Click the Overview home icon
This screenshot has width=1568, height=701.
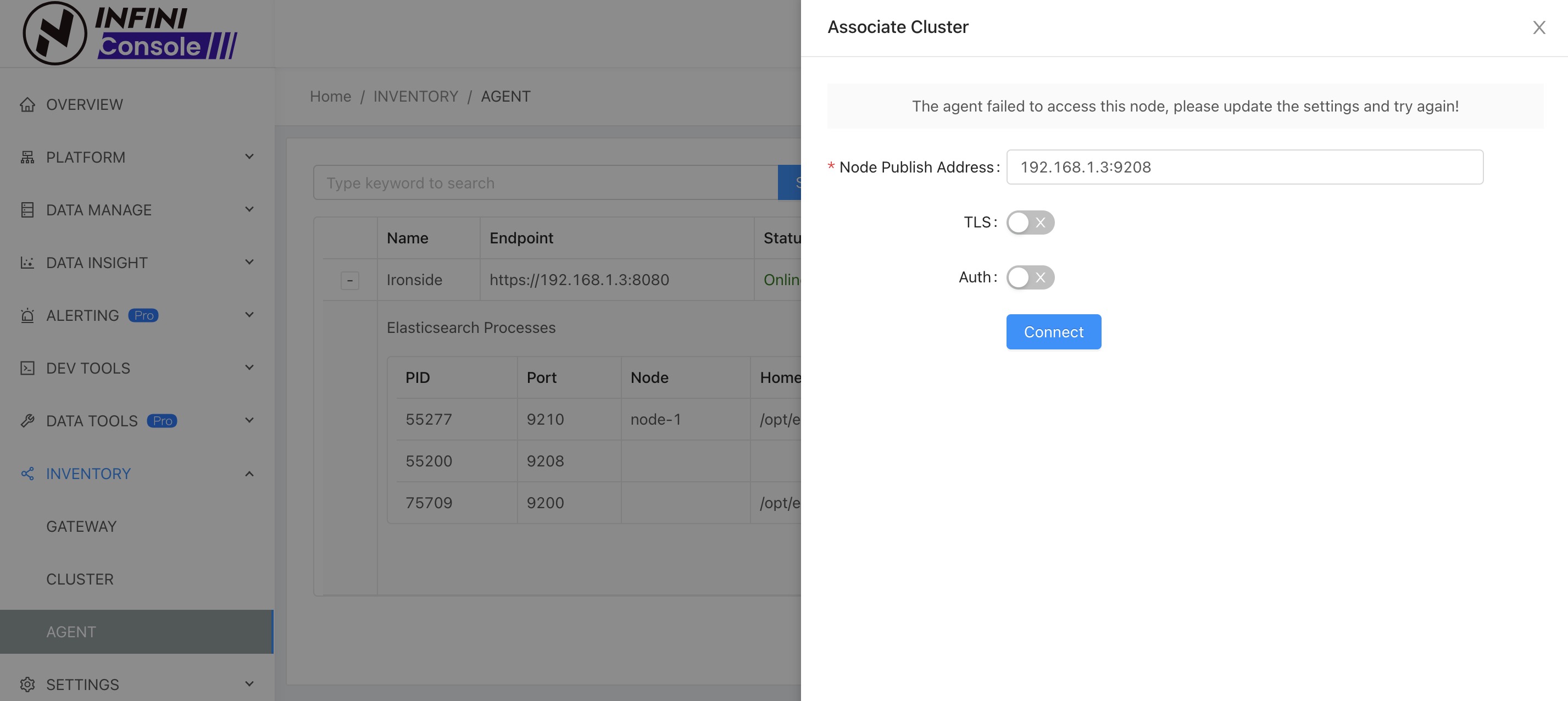point(27,105)
